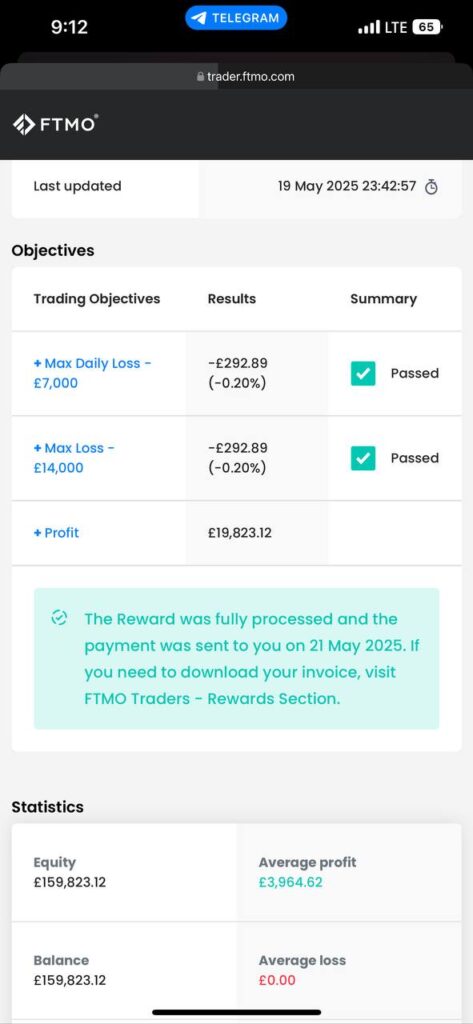Screen dimensions: 473x1024
Task: Tap the Average profit £3,964.62 value
Action: coord(290,883)
